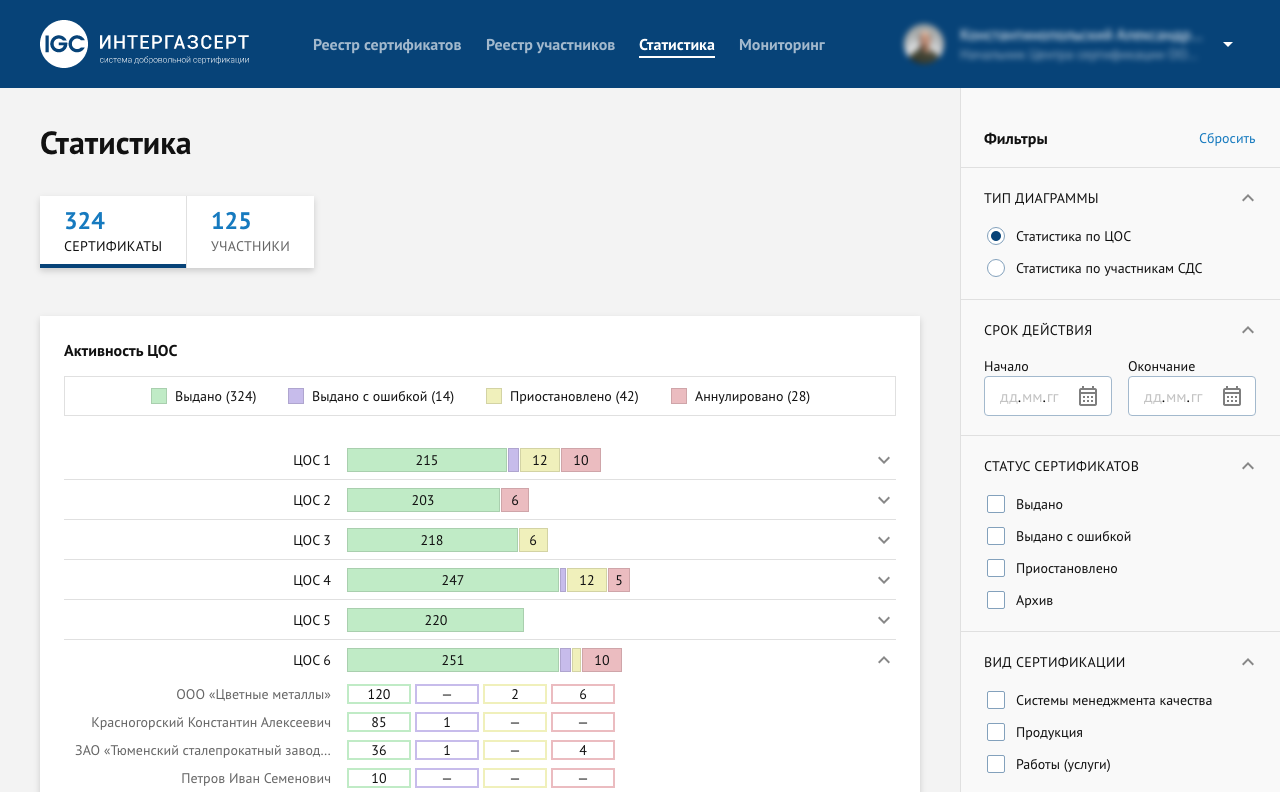Image resolution: width=1280 pixels, height=792 pixels.
Task: Click Сбросить to reset filters
Action: pos(1227,139)
